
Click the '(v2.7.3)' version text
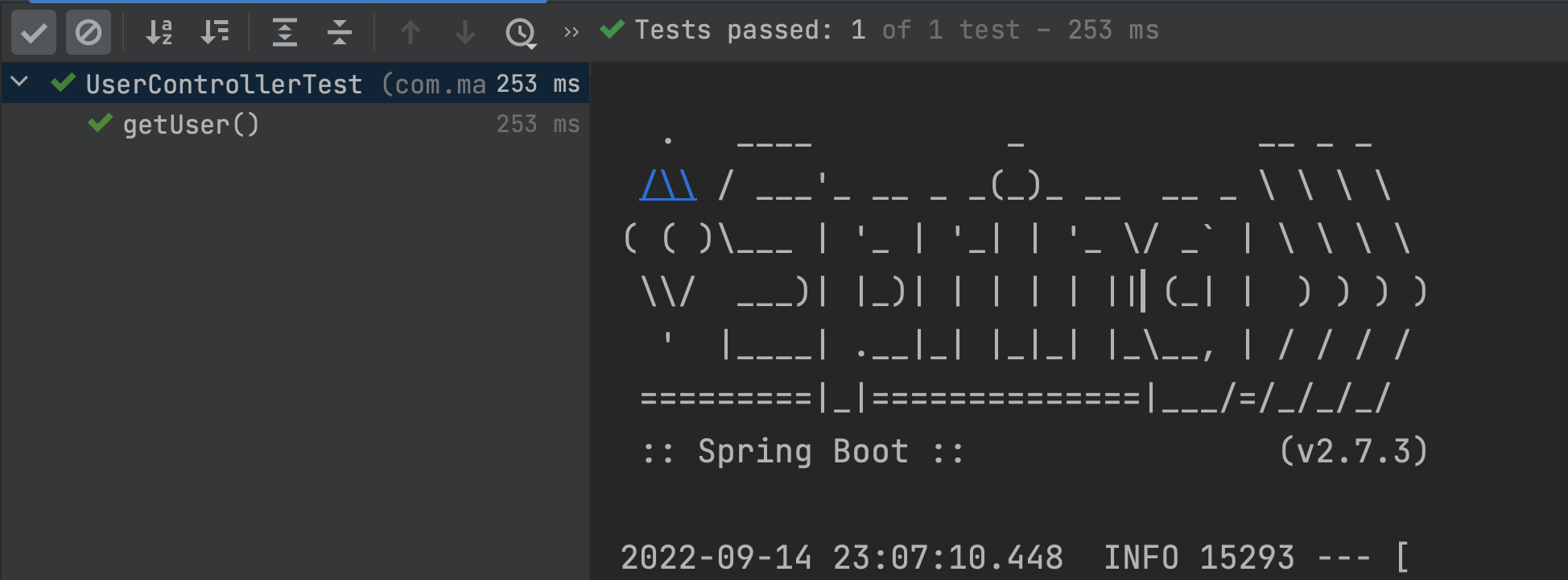(1353, 452)
